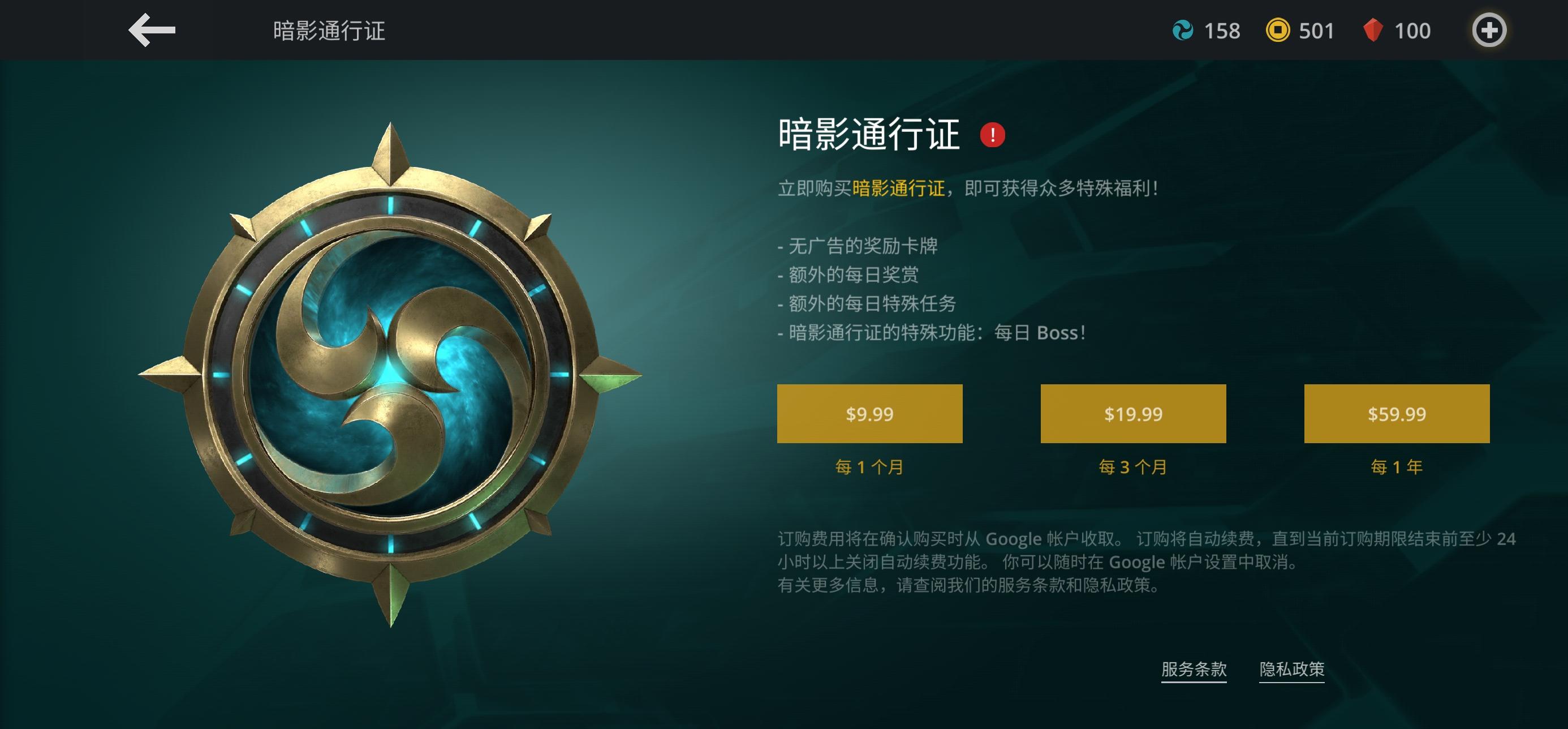The width and height of the screenshot is (1568, 729).
Task: Tap the 158 swirl currency balance
Action: point(1222,31)
